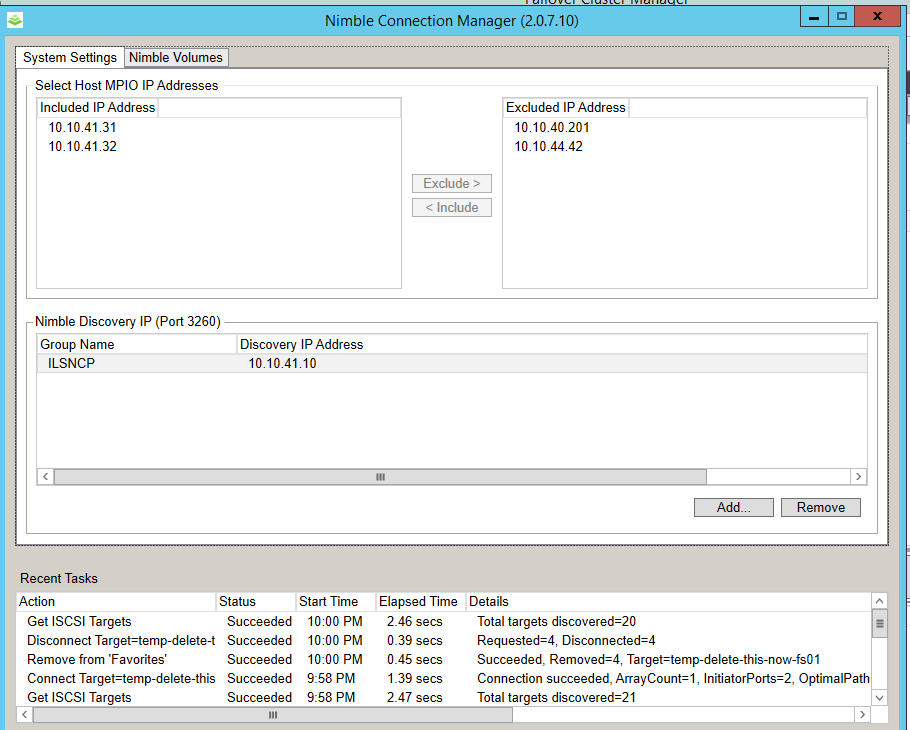
Task: Click the Exclude > button
Action: tap(452, 183)
